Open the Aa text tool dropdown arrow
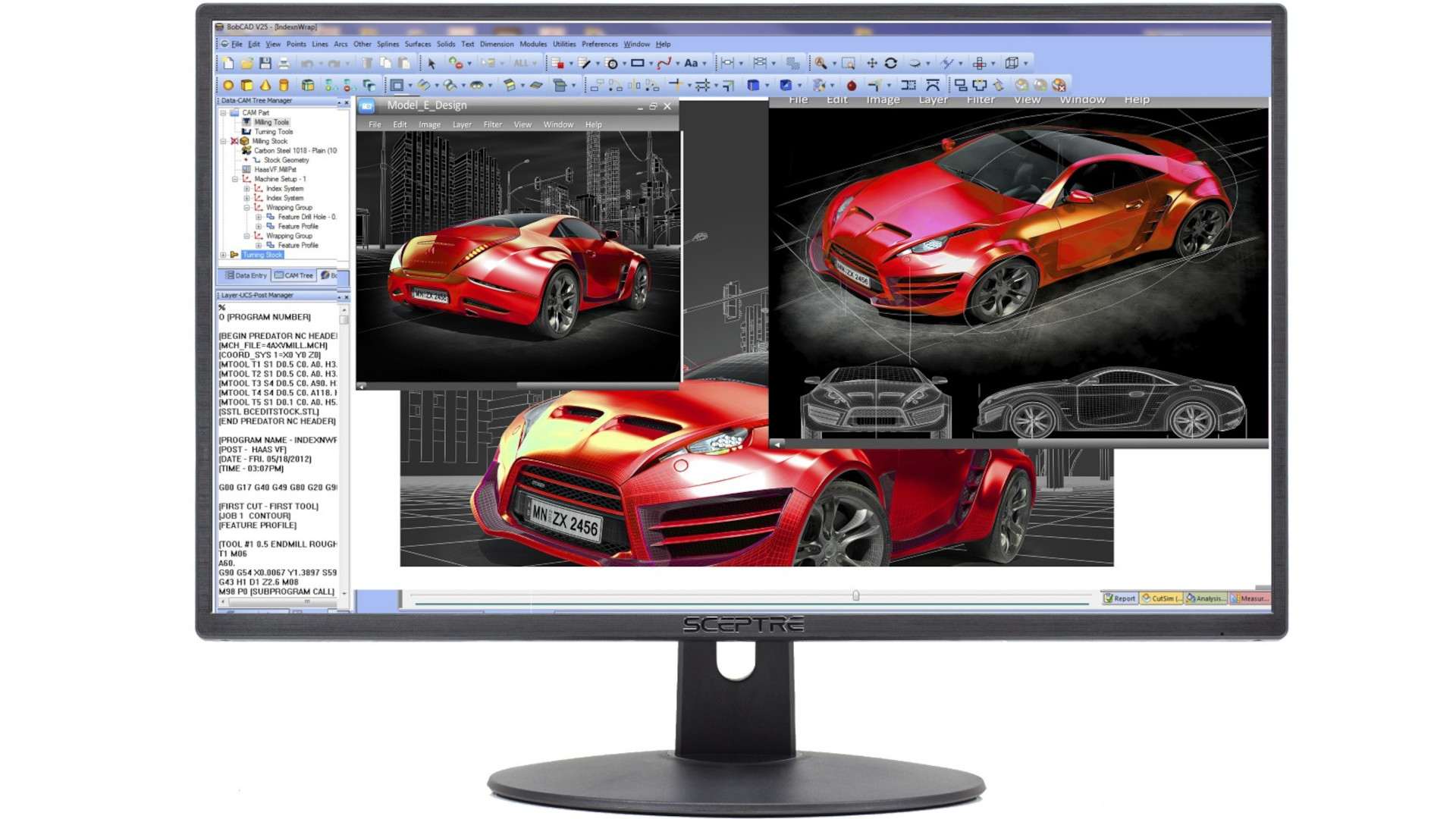Image resolution: width=1456 pixels, height=819 pixels. pyautogui.click(x=703, y=64)
